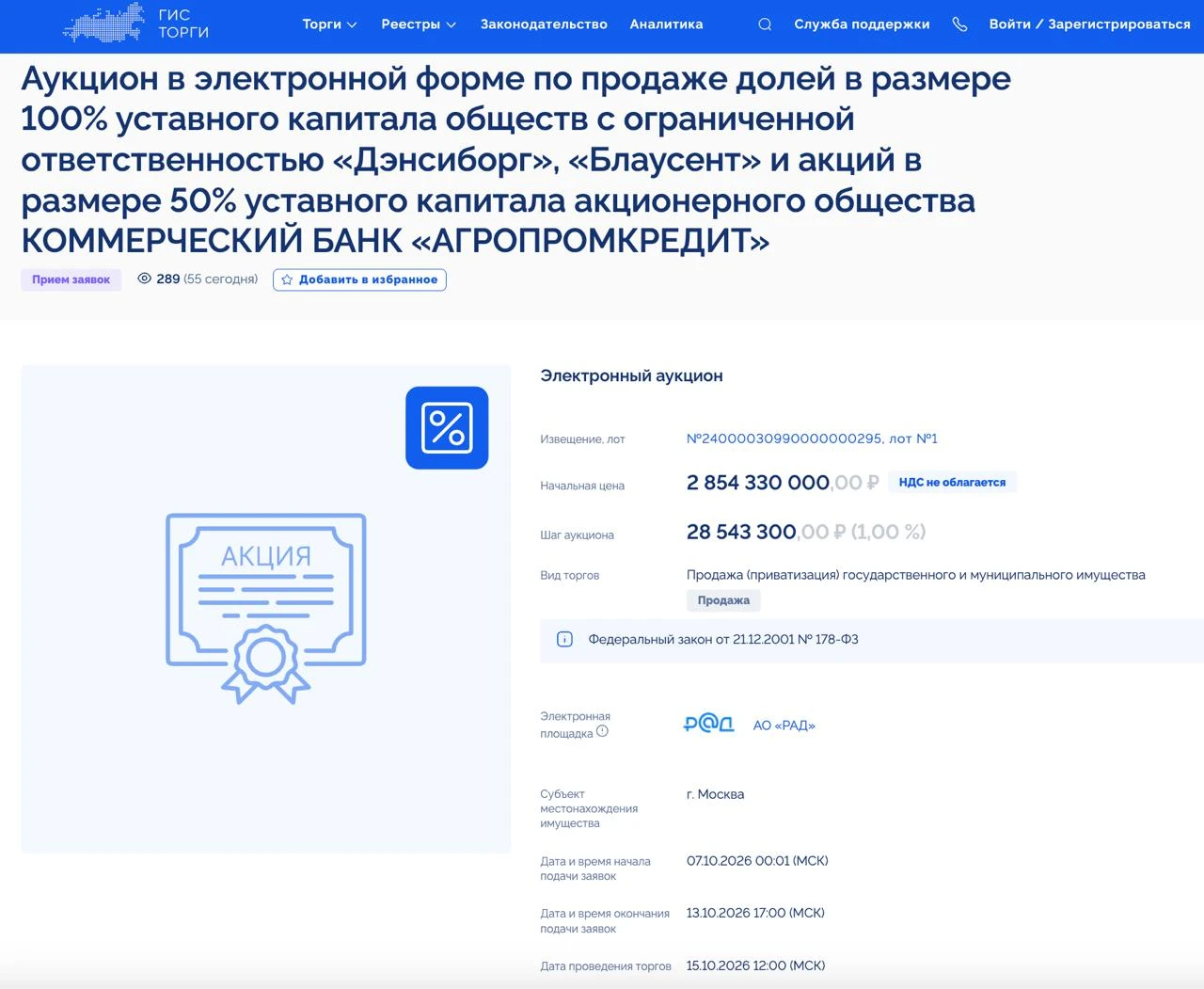Click the auction step 28 543 300 value
This screenshot has height=989, width=1204.
click(806, 532)
